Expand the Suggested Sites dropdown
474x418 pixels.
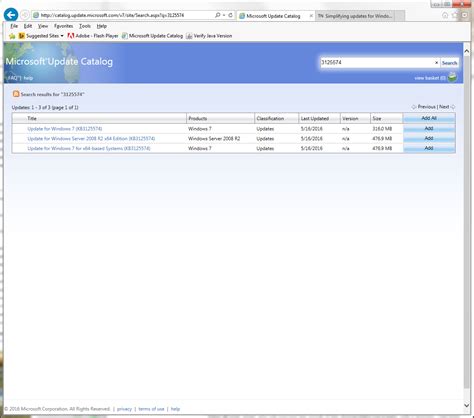(62, 36)
